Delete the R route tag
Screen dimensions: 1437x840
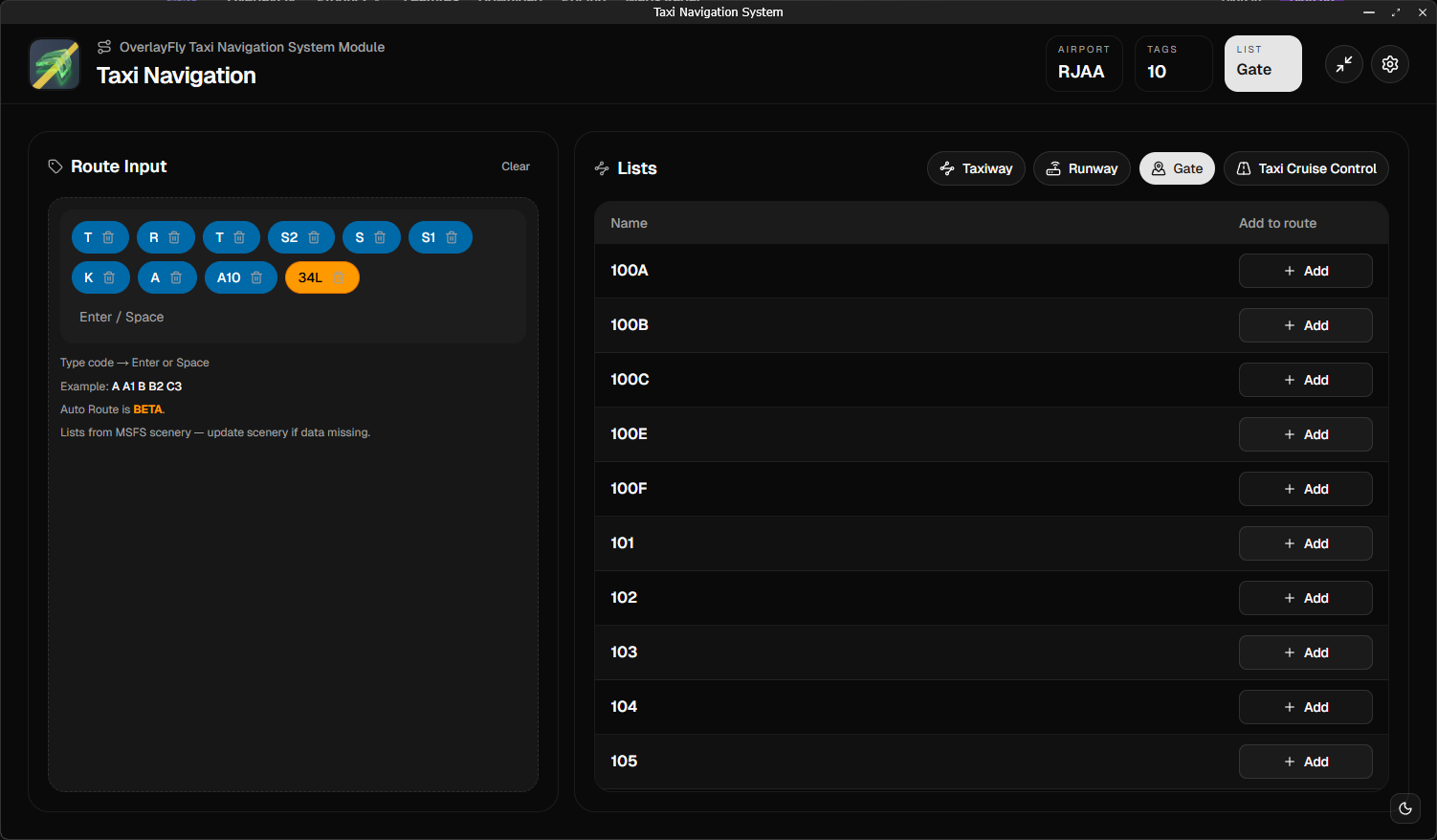[174, 237]
